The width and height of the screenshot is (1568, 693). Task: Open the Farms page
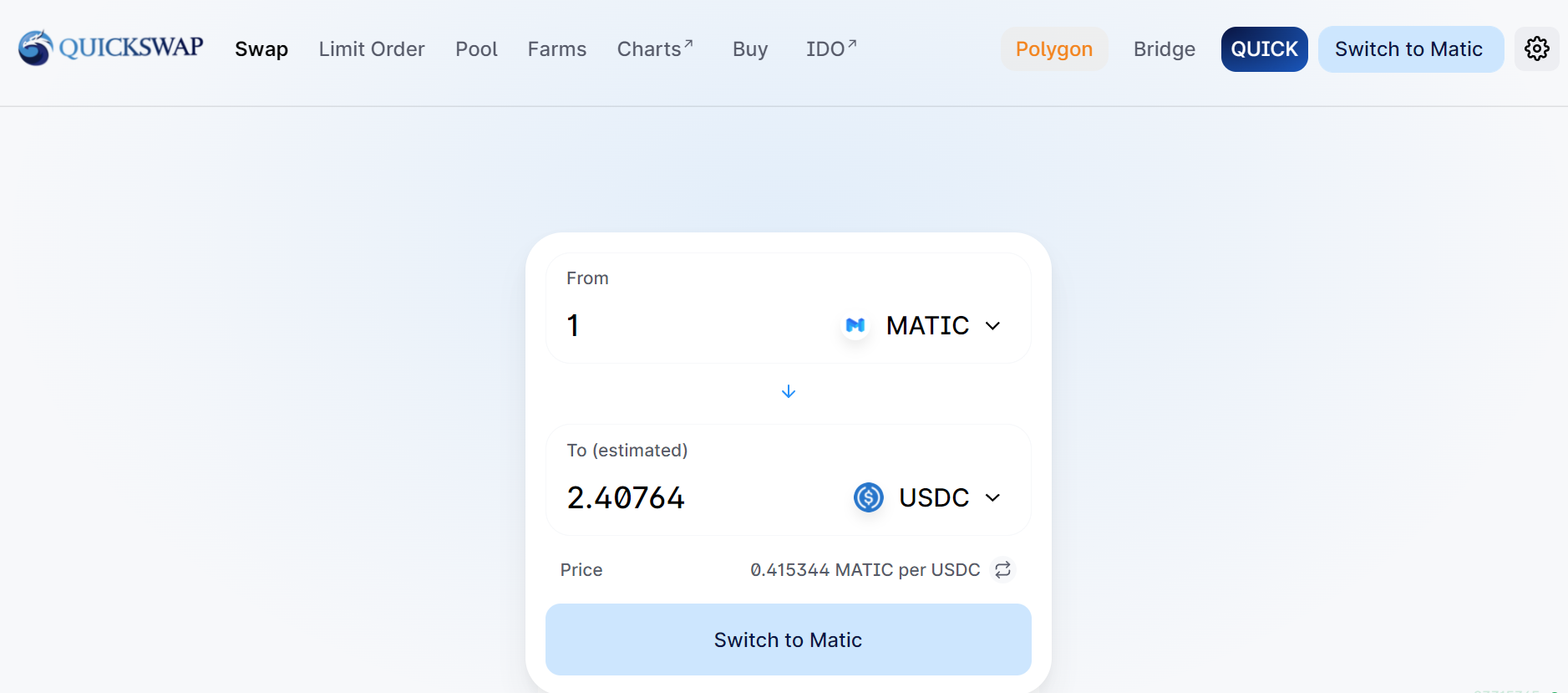(x=557, y=49)
